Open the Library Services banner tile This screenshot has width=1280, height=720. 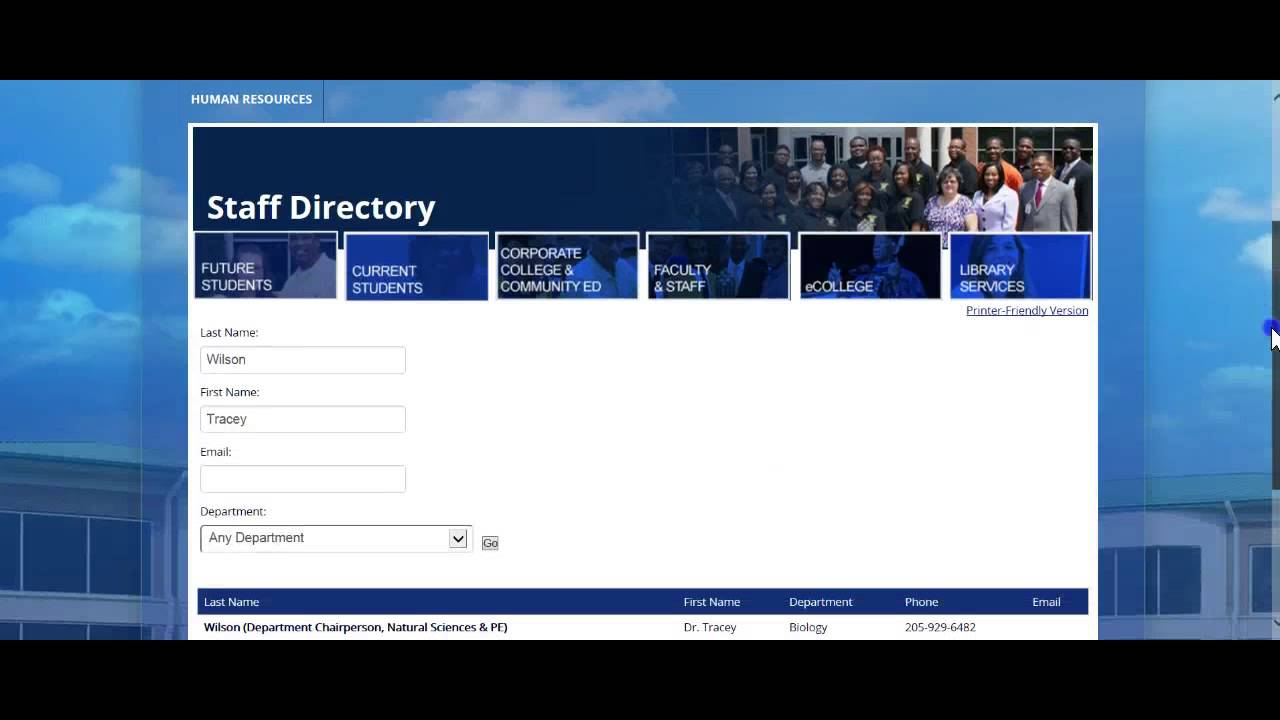pyautogui.click(x=1020, y=266)
